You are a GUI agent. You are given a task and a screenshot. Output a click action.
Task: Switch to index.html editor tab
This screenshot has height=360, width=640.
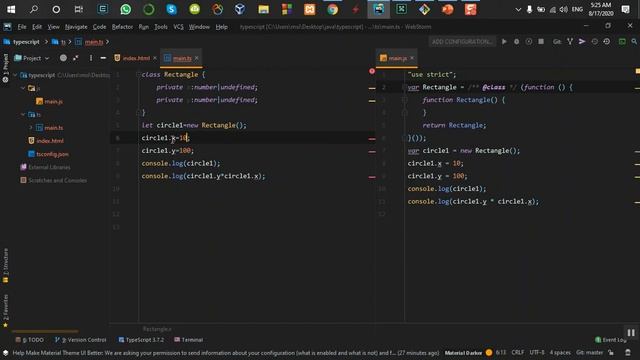point(136,58)
